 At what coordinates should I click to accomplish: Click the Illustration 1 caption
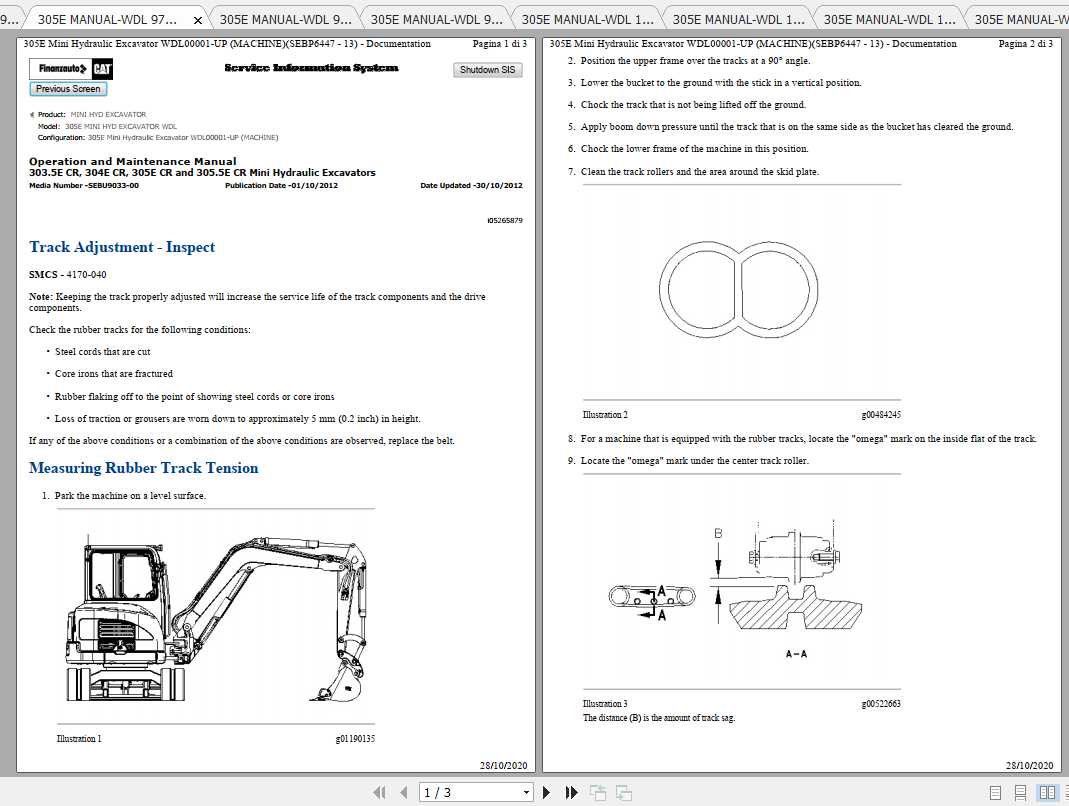coord(79,738)
